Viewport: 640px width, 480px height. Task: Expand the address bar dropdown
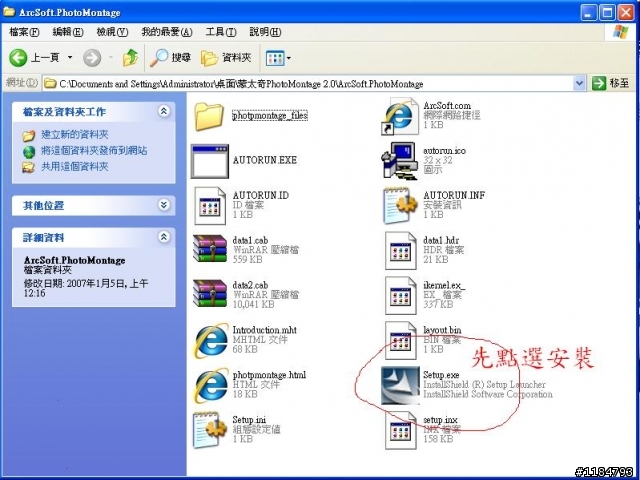[579, 83]
